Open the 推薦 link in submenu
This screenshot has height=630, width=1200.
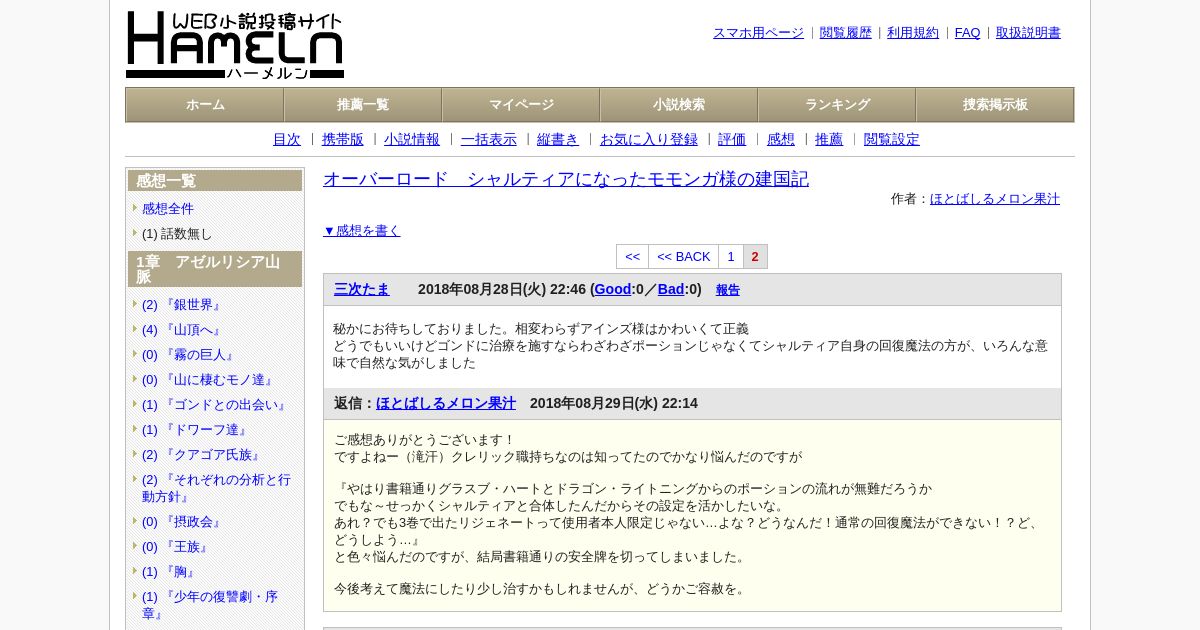click(829, 139)
